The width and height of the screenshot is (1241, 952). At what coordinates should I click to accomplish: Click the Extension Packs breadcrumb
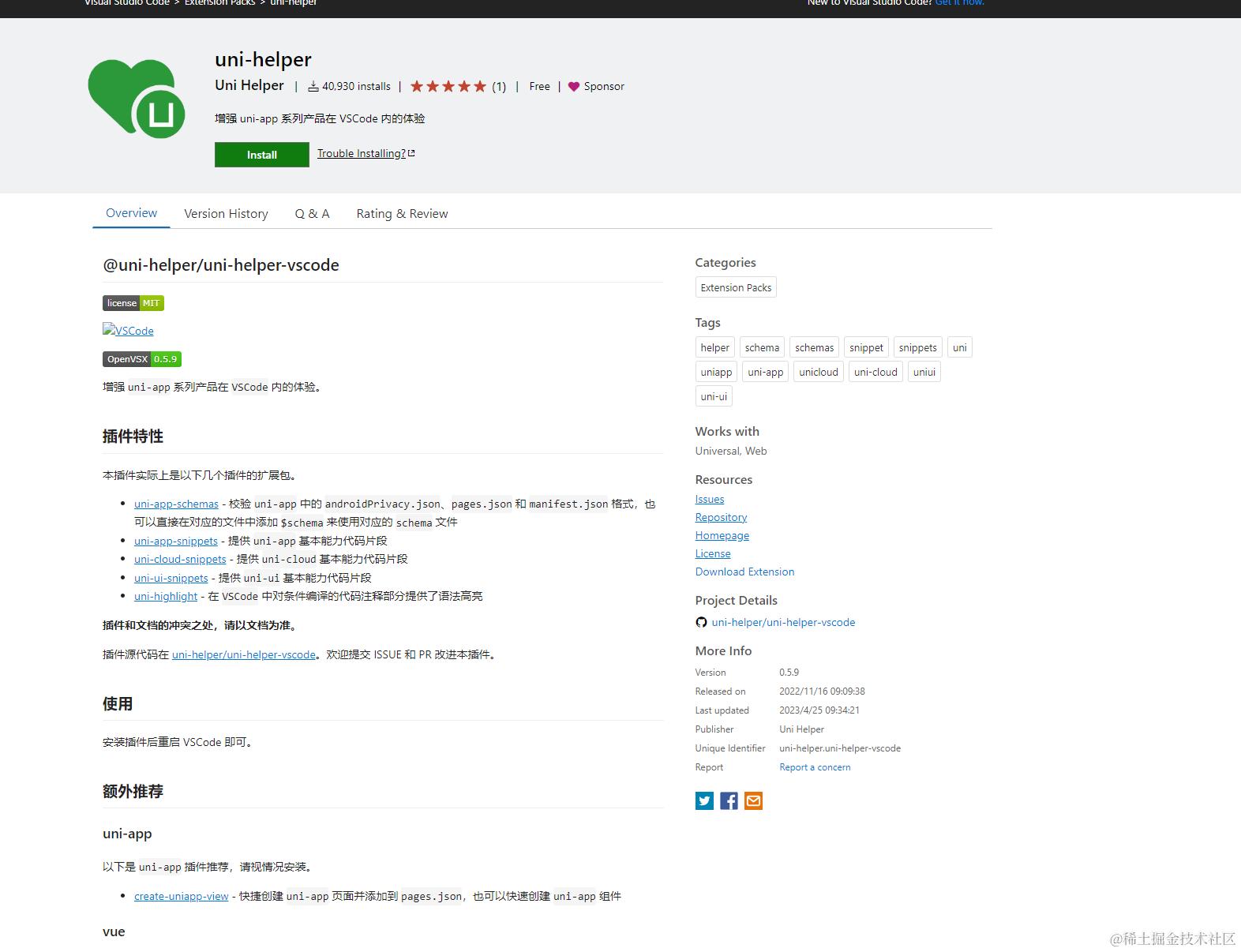click(x=220, y=3)
